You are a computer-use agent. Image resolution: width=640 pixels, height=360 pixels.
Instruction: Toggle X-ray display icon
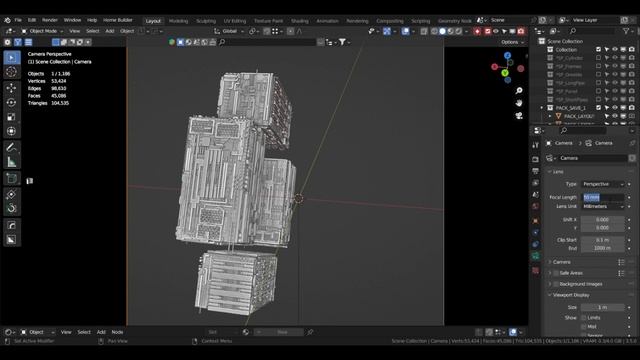[424, 31]
